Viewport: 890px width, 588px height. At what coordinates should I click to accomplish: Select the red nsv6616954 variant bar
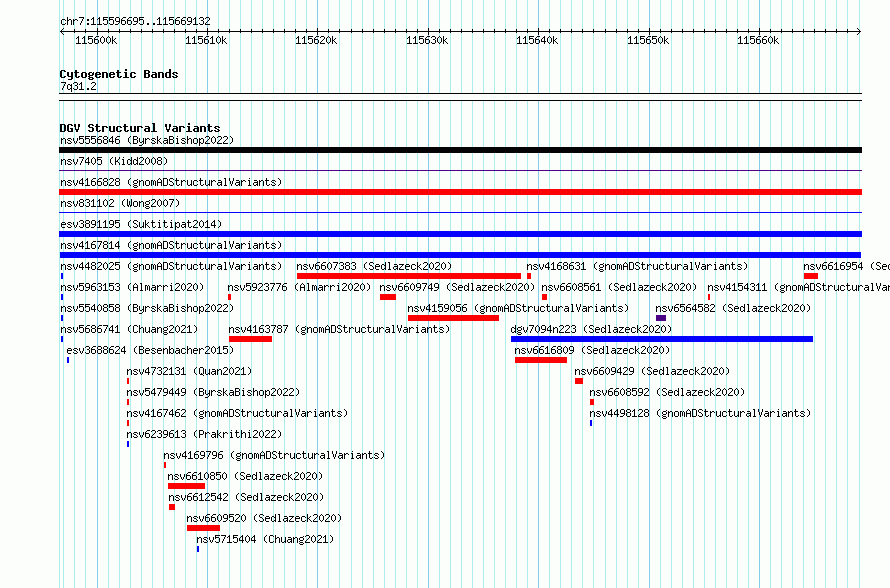click(811, 276)
